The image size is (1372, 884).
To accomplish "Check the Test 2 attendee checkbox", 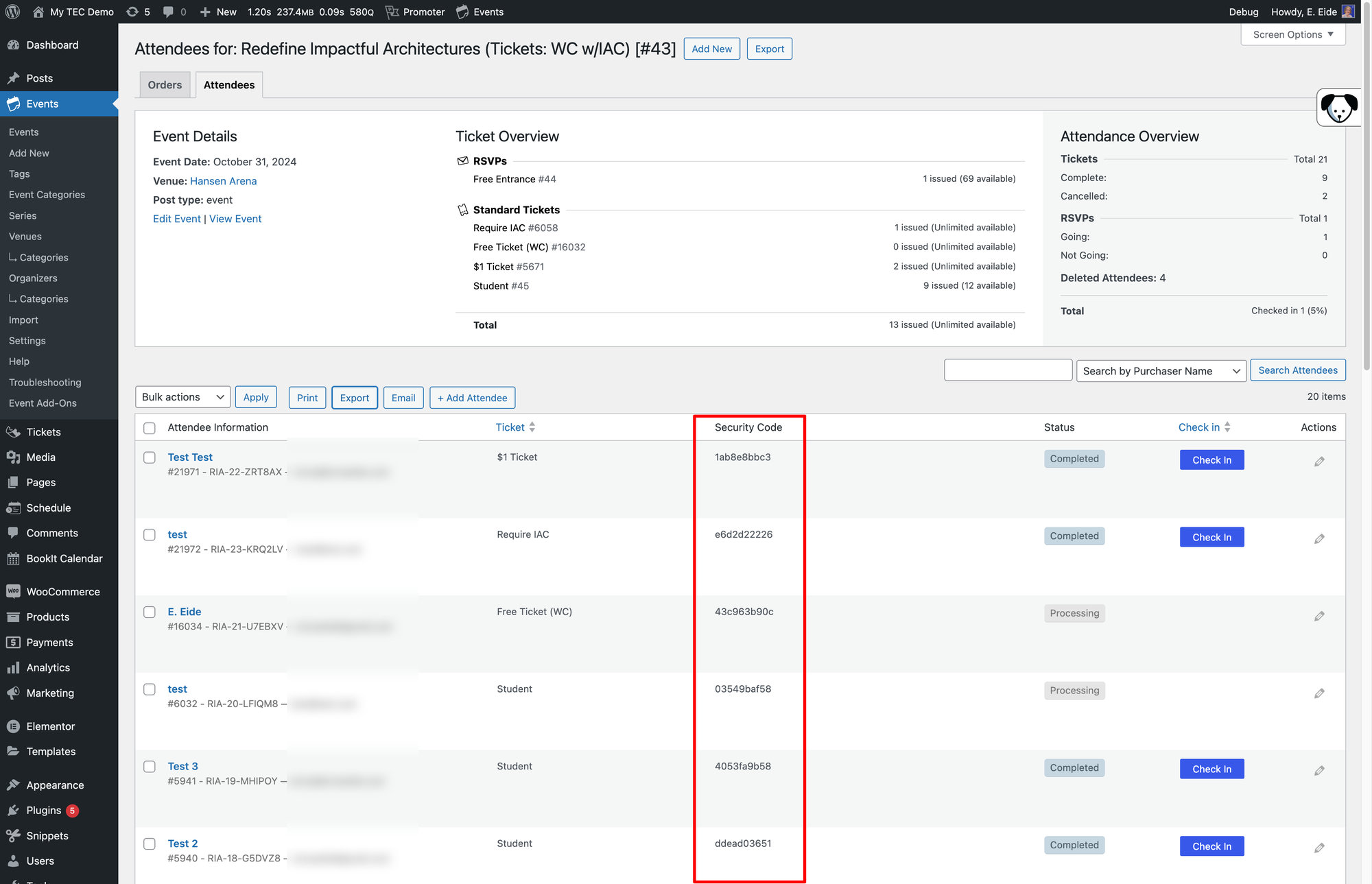I will [x=150, y=844].
